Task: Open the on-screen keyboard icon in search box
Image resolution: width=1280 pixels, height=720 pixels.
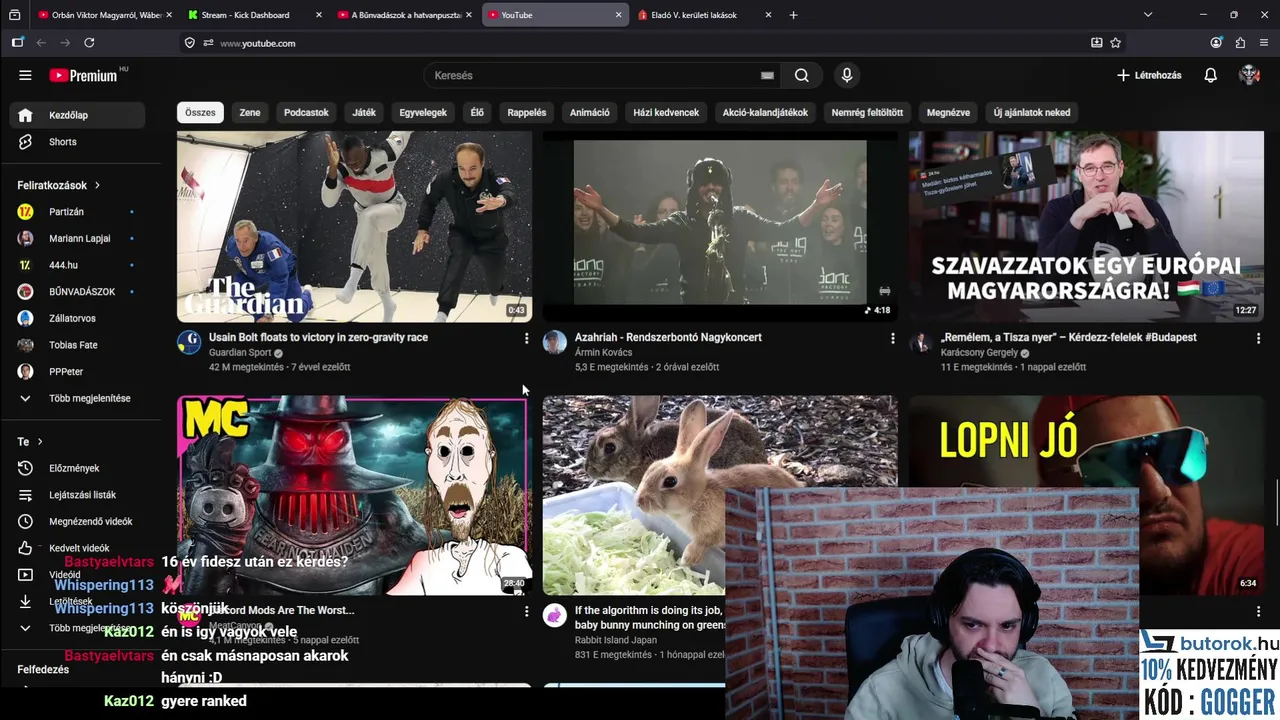Action: coord(767,75)
